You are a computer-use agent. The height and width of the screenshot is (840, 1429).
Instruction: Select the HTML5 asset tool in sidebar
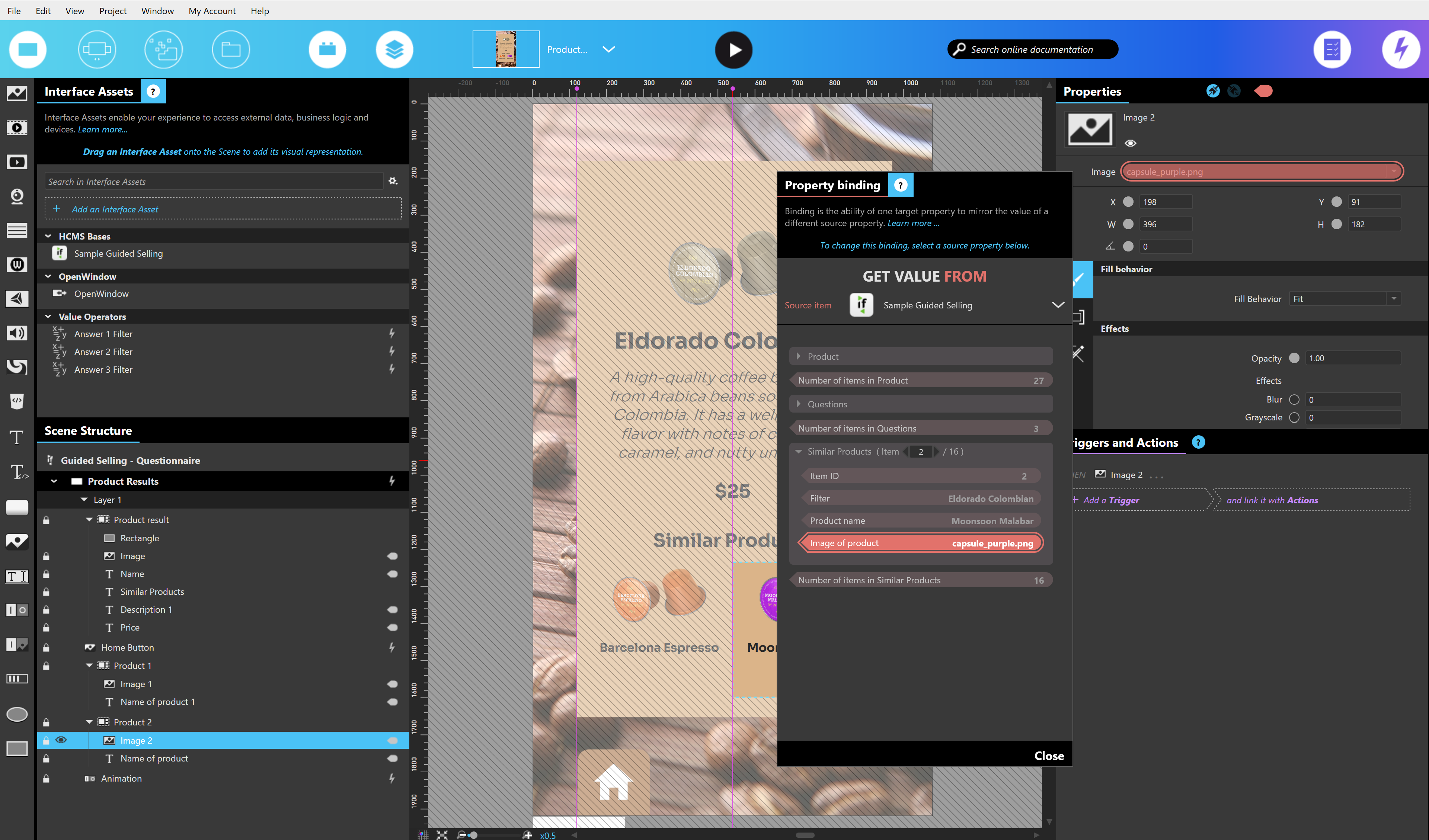pos(17,401)
